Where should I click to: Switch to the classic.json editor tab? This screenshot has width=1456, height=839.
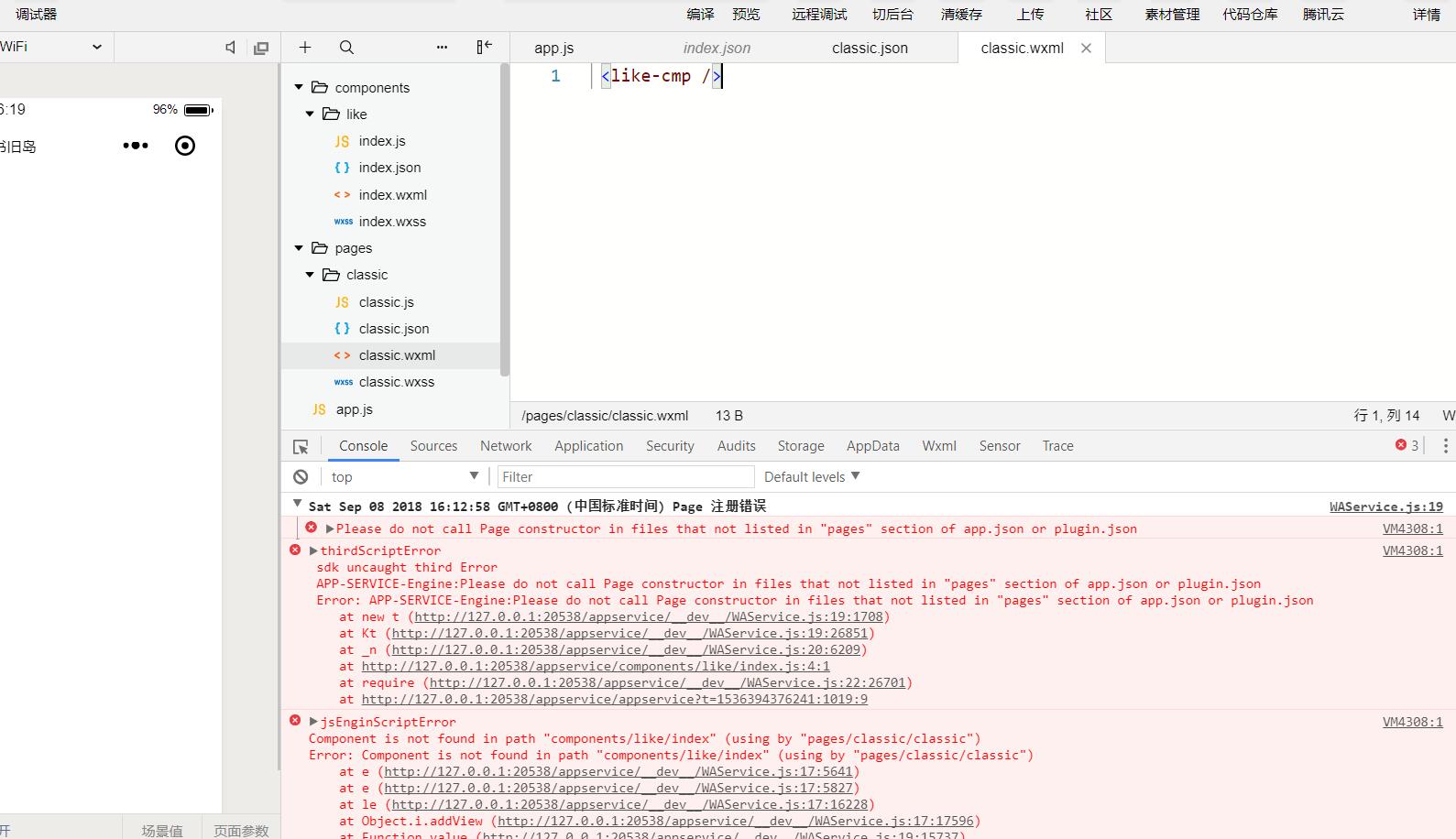[x=870, y=49]
